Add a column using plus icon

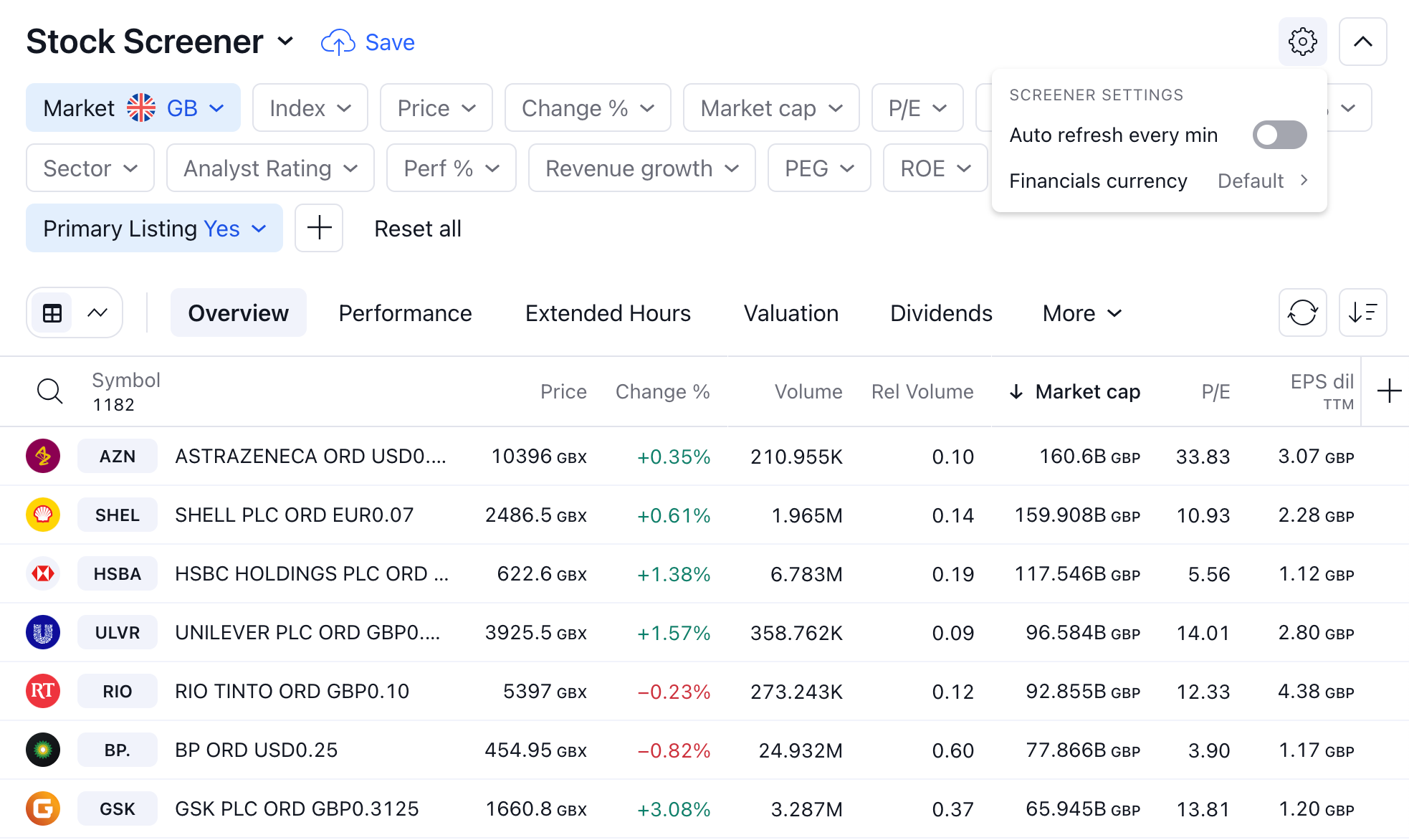(x=1389, y=391)
